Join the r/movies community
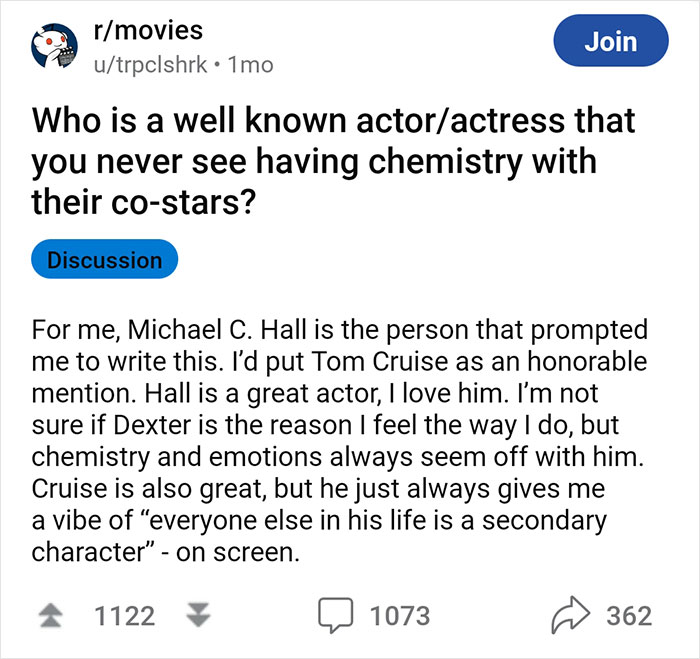This screenshot has width=700, height=659. (610, 42)
